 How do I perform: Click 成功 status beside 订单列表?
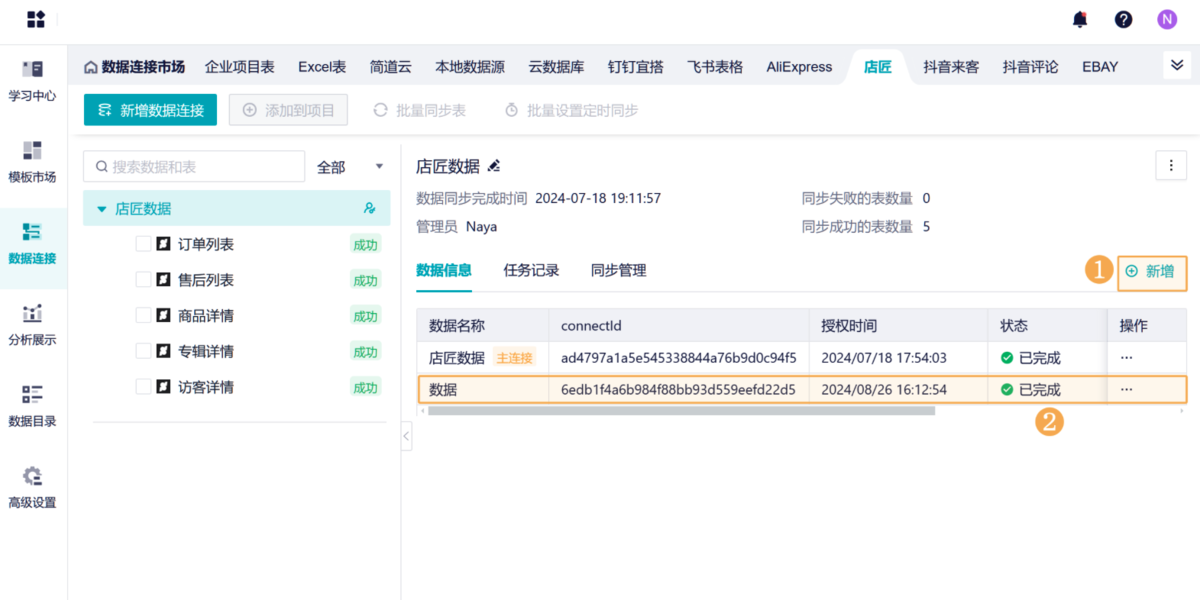(x=365, y=244)
